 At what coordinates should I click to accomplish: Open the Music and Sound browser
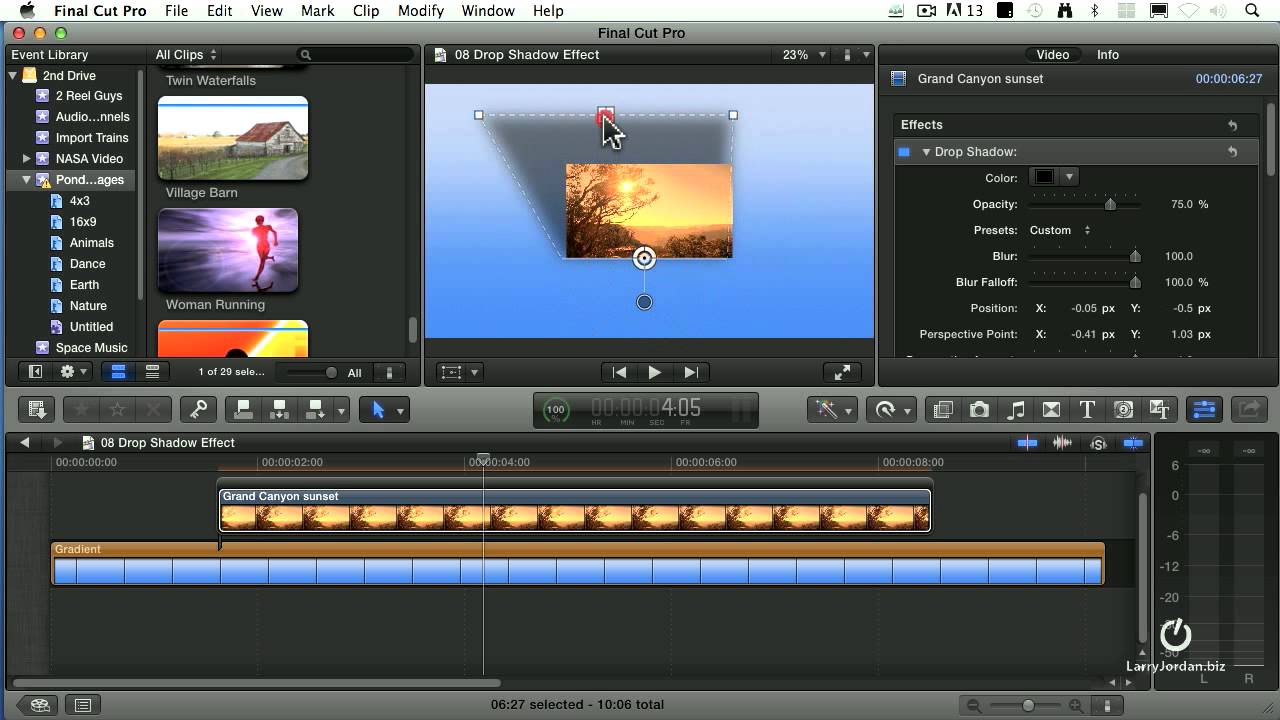coord(1016,409)
